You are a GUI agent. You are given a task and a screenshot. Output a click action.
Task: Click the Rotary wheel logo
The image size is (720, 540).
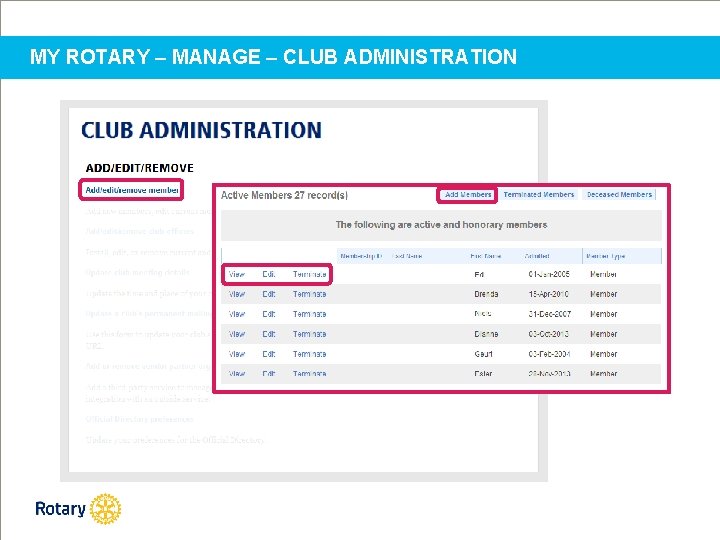point(105,509)
